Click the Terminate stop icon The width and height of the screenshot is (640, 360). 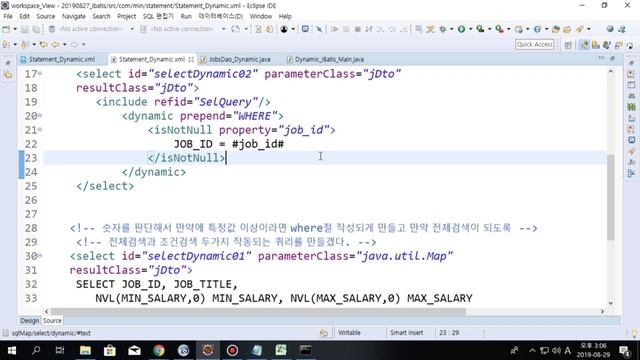(357, 29)
